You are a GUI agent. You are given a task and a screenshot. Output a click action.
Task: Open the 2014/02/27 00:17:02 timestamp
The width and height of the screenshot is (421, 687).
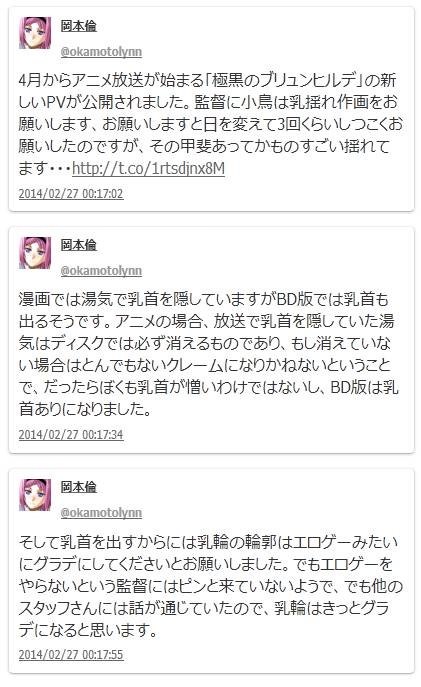[x=71, y=193]
